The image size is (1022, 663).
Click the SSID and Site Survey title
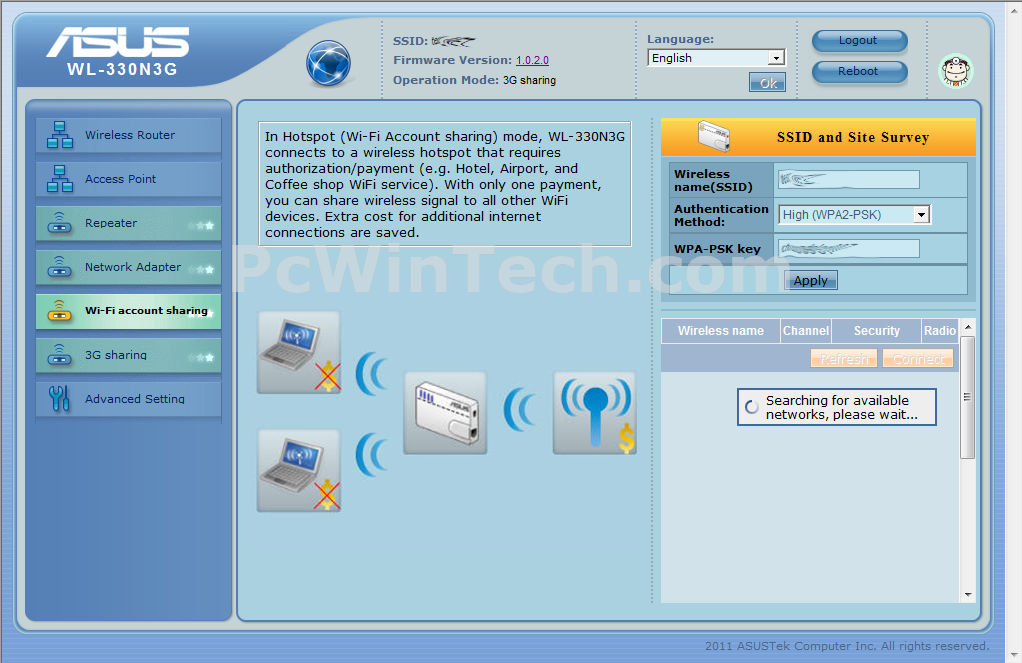click(853, 137)
